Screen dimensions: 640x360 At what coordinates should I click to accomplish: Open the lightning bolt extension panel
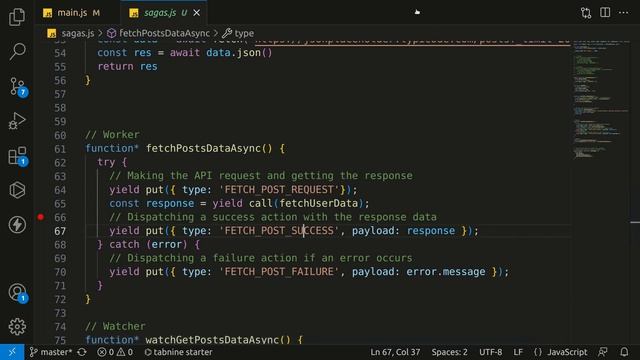[17, 224]
